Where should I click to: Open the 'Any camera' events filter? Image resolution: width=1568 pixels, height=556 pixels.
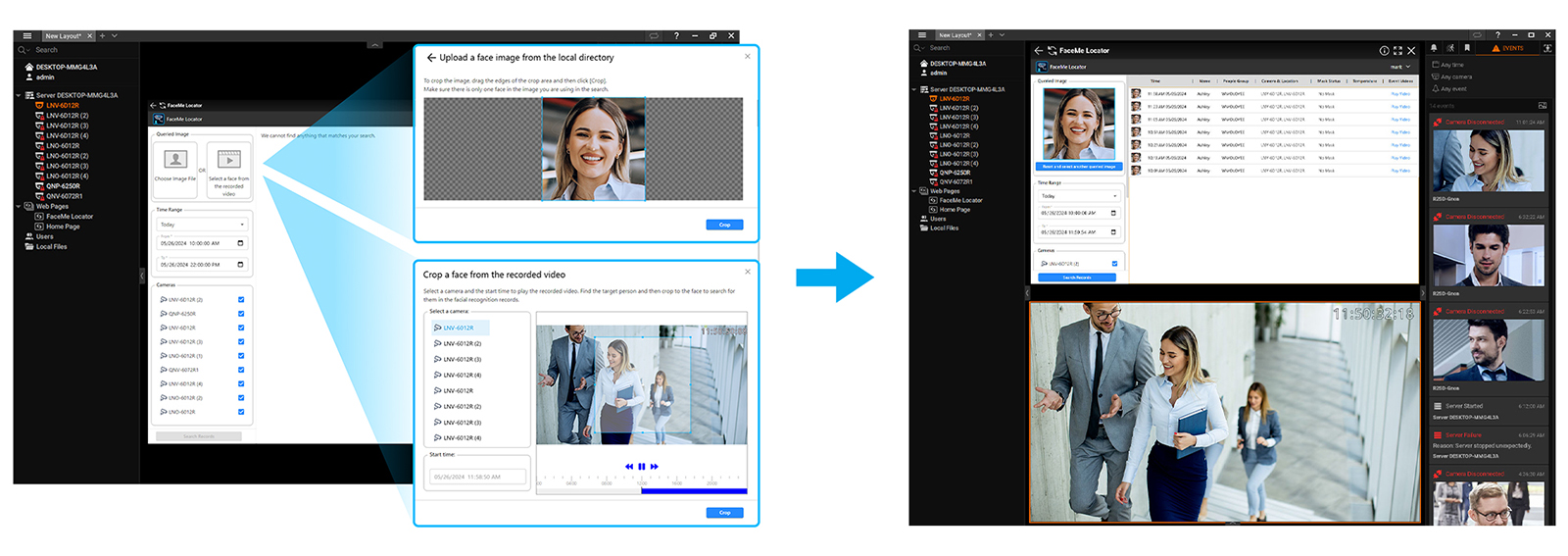pyautogui.click(x=1455, y=76)
